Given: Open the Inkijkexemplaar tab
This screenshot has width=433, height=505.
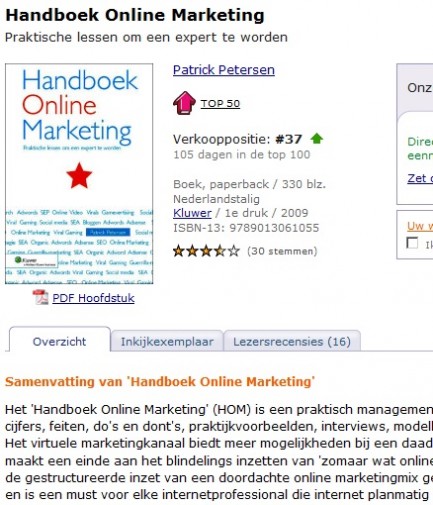Looking at the screenshot, I should 167,342.
